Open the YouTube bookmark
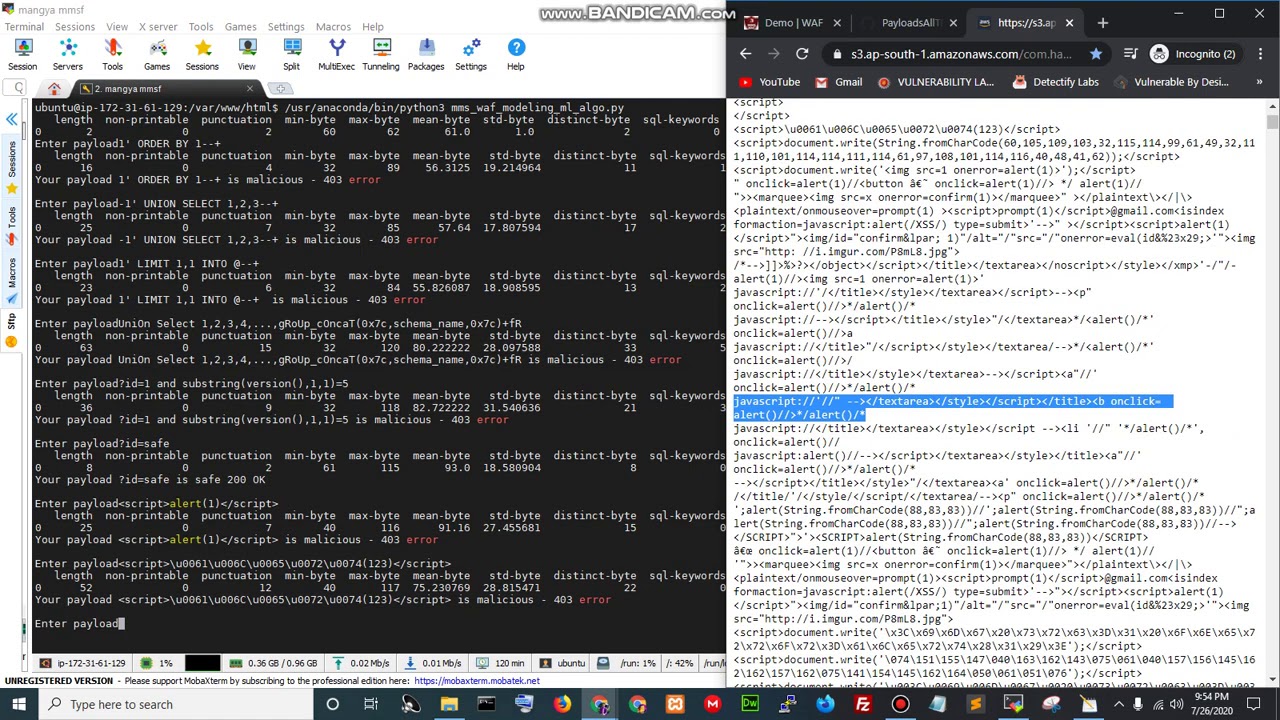 coord(769,82)
